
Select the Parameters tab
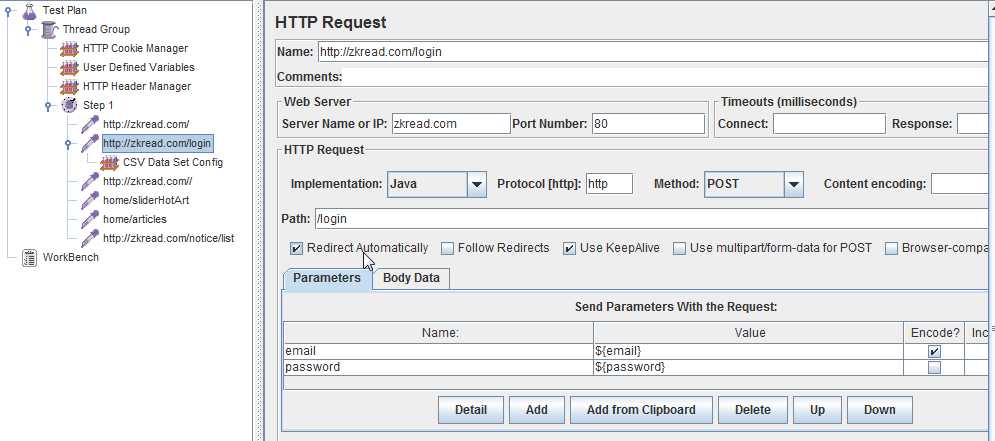click(x=326, y=278)
